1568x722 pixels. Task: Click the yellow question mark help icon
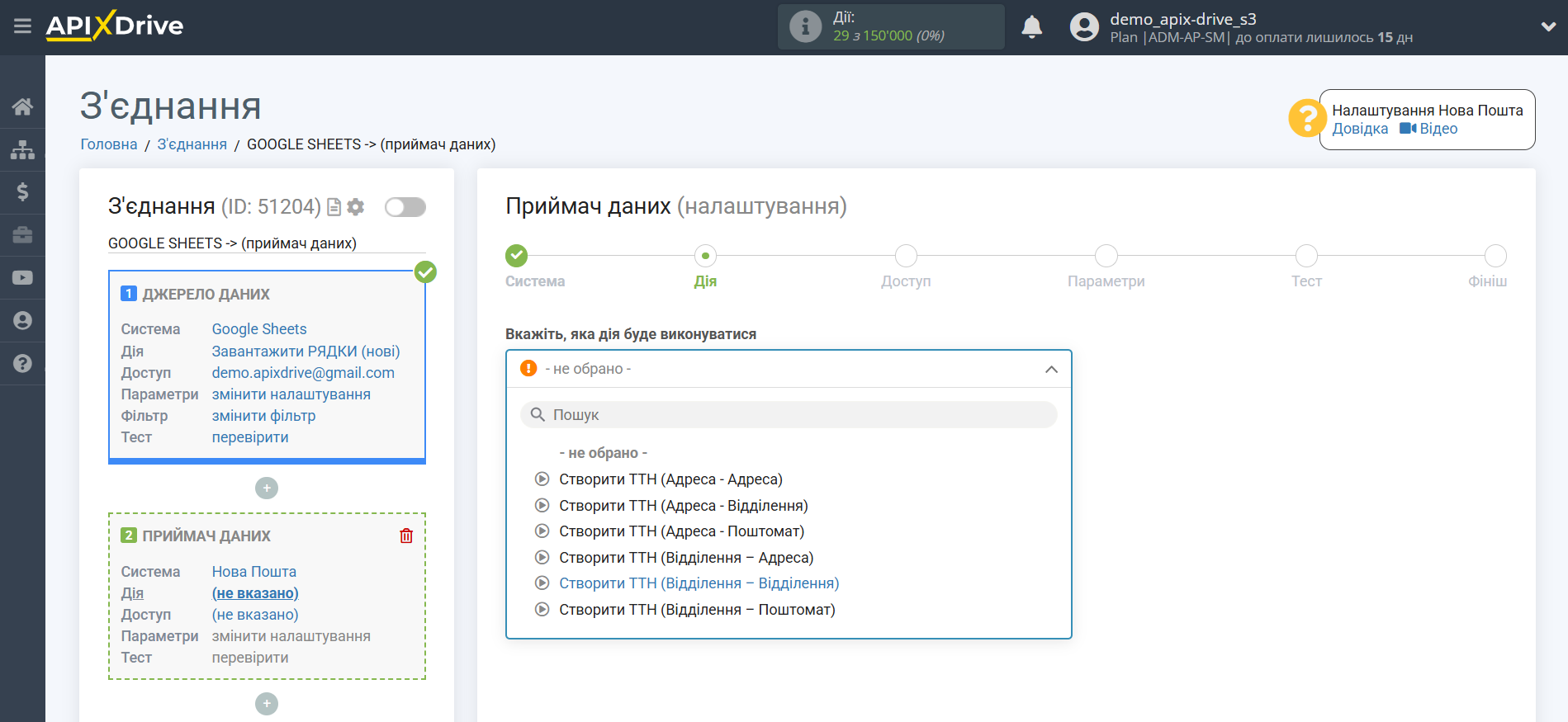(1307, 118)
